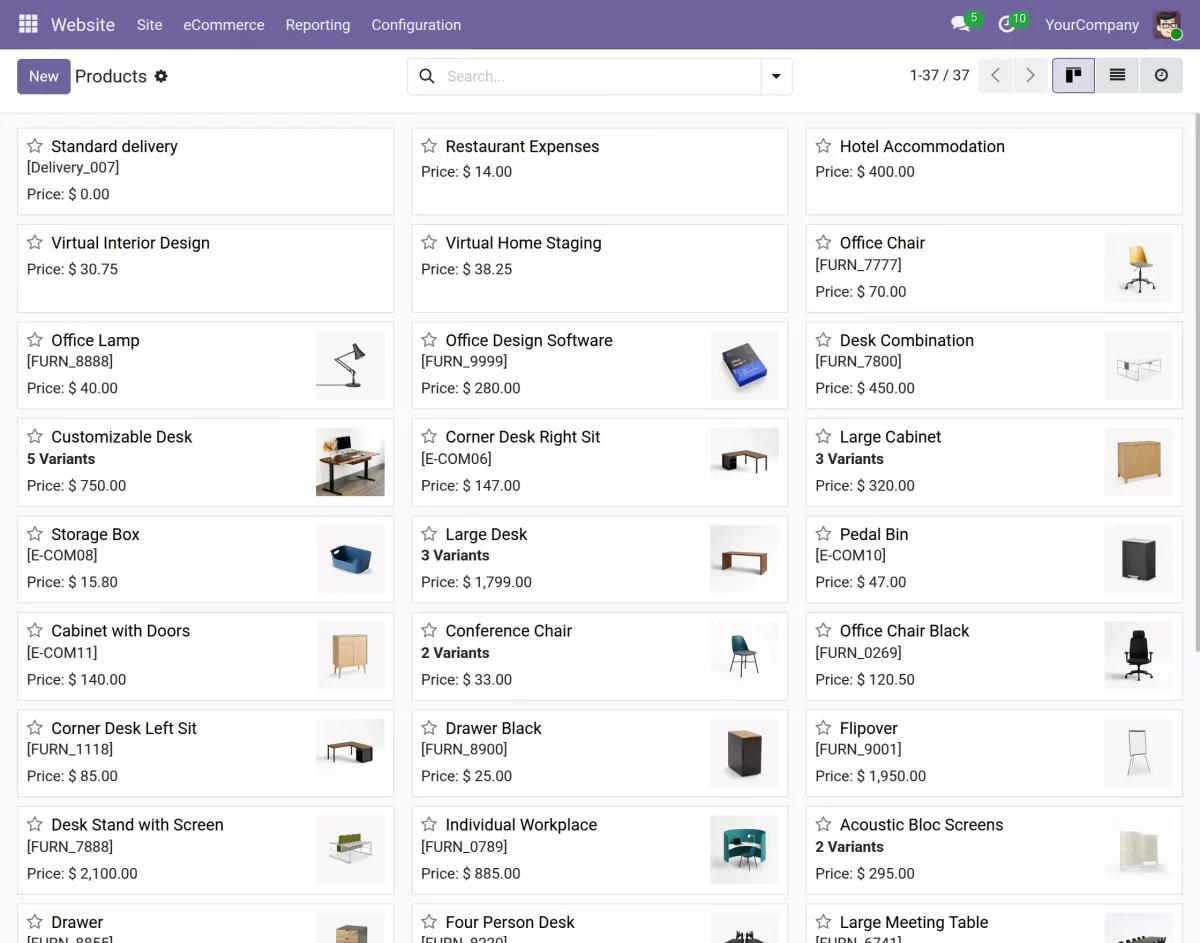Screen dimensions: 1200x943
Task: Go to the previous page arrow
Action: (x=995, y=76)
